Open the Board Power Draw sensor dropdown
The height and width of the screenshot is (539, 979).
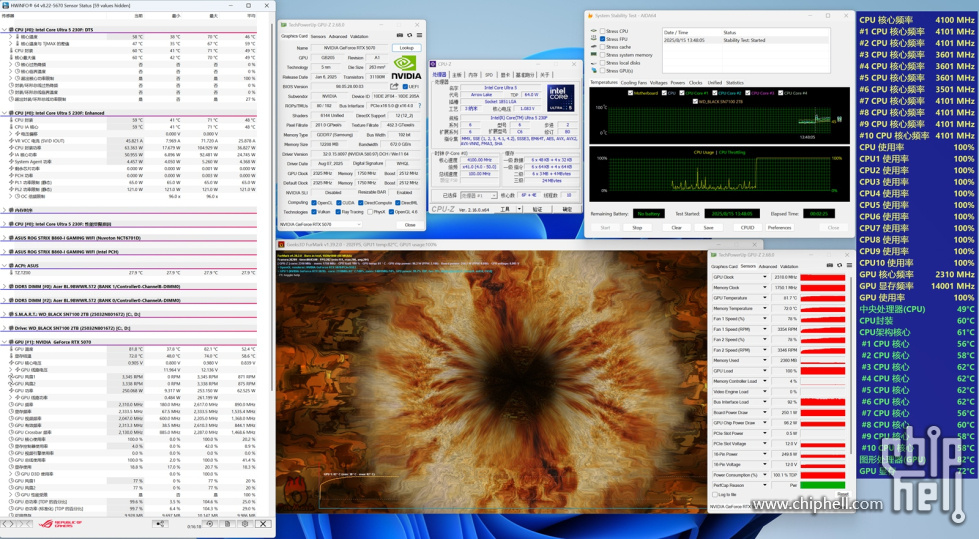coord(765,412)
